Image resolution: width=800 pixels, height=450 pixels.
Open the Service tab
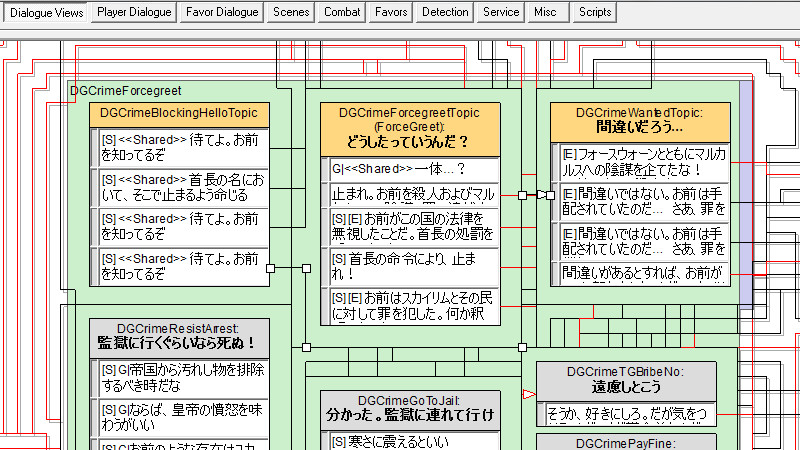[501, 12]
